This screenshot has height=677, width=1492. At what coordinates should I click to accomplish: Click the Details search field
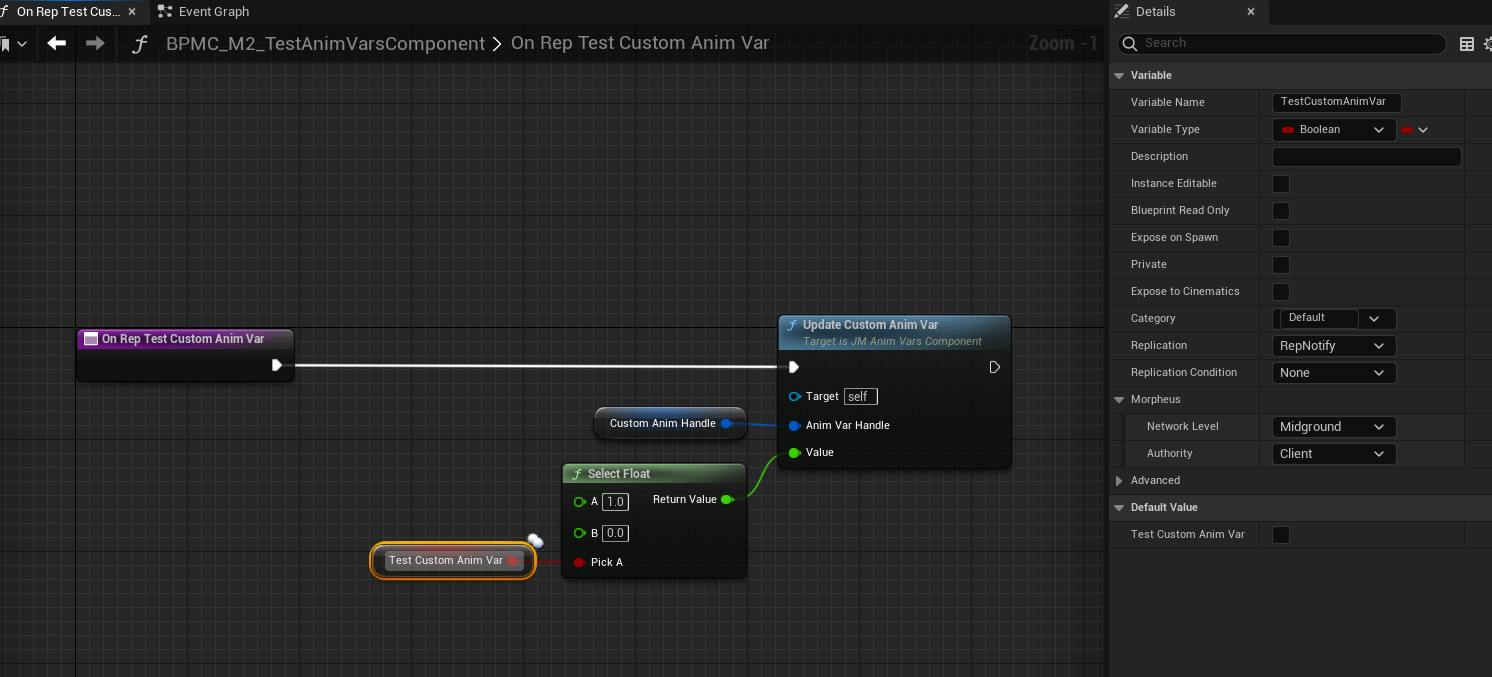[x=1290, y=43]
